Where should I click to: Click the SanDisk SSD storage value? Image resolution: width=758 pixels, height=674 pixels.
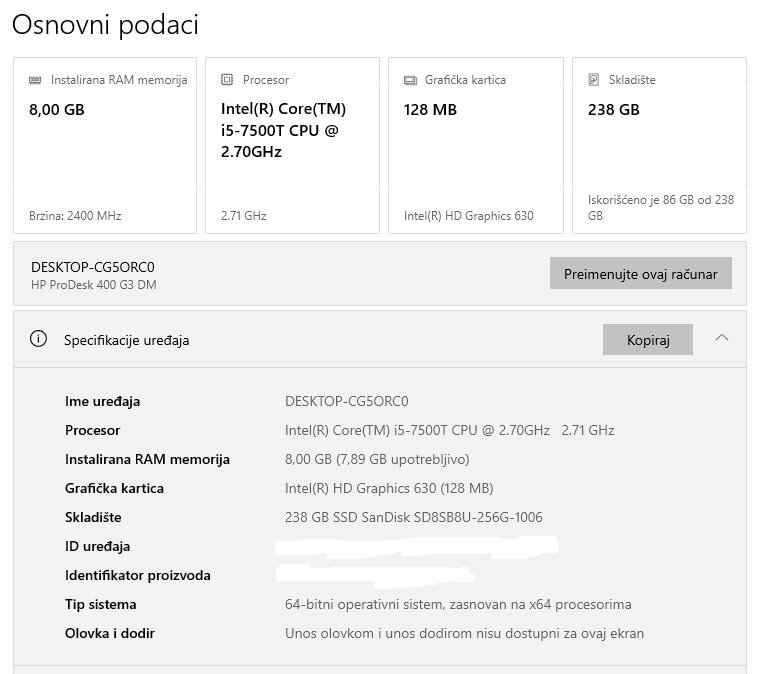[413, 517]
